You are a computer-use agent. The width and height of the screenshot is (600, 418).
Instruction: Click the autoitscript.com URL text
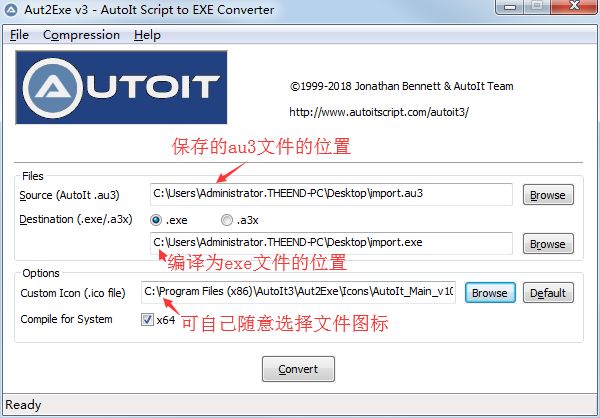click(x=379, y=112)
